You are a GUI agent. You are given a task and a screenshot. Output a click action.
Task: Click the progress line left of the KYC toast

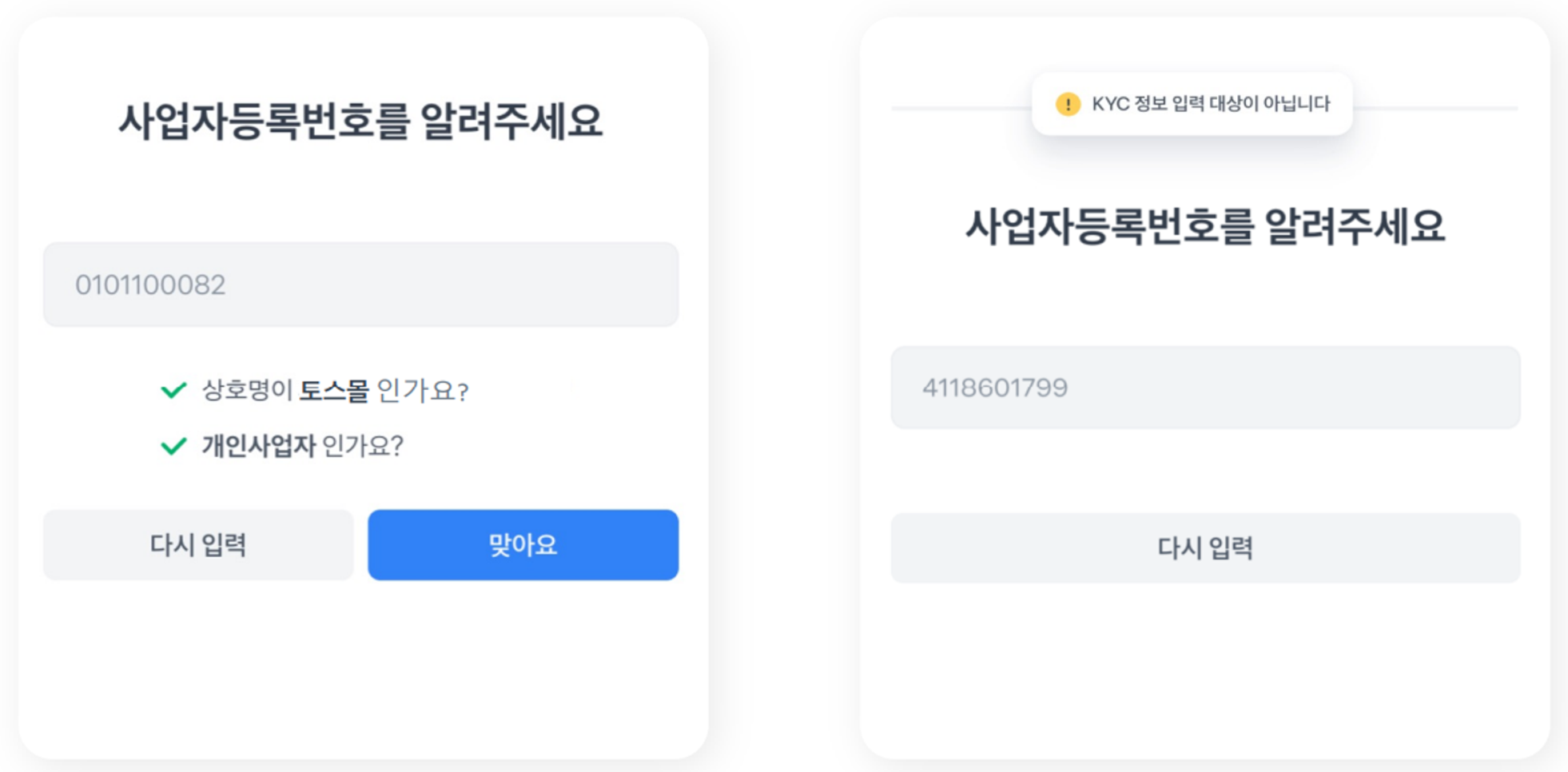(x=959, y=108)
